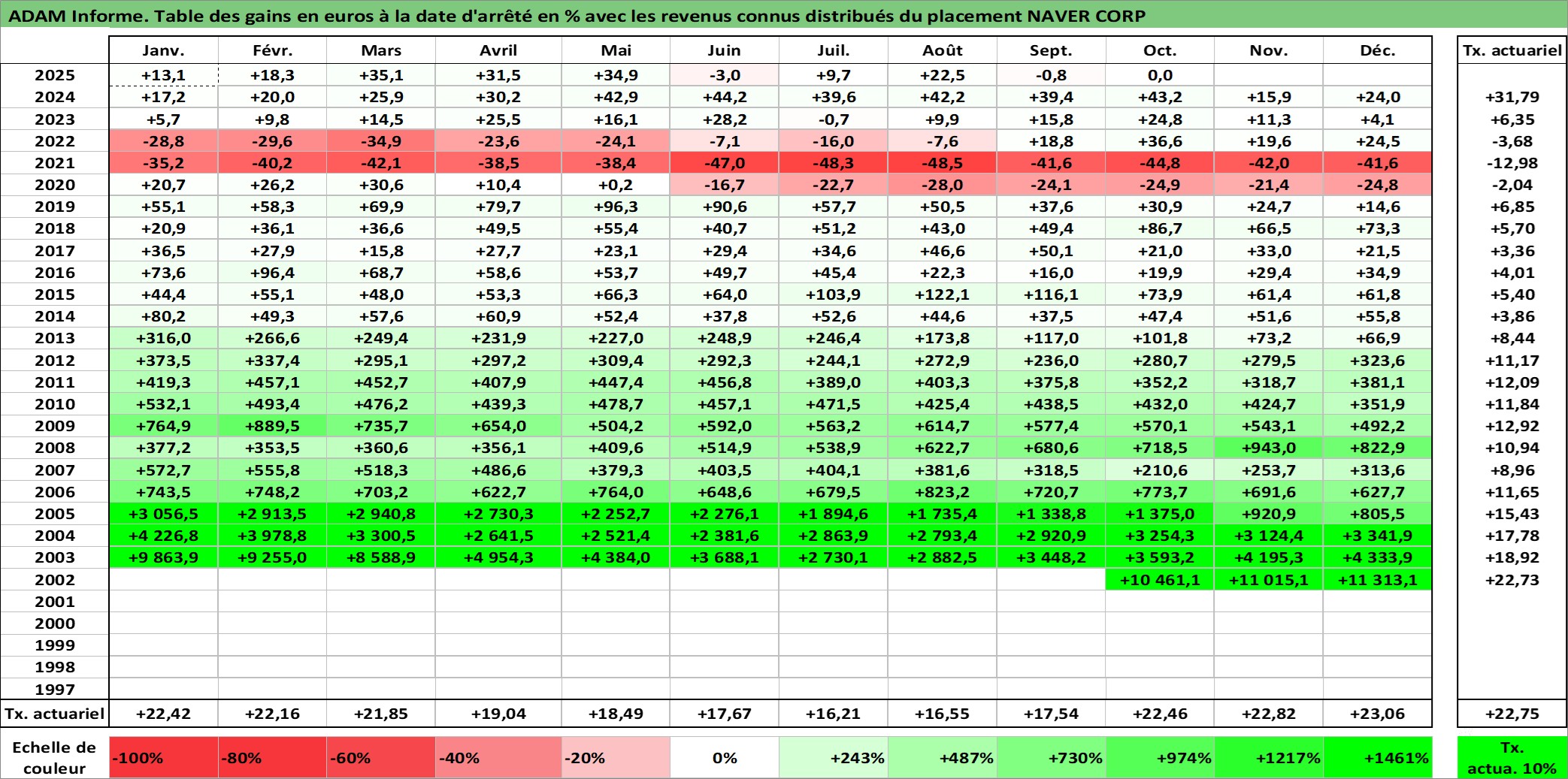The height and width of the screenshot is (779, 1568).
Task: Click the ADAM Informe title banner
Action: (x=783, y=15)
